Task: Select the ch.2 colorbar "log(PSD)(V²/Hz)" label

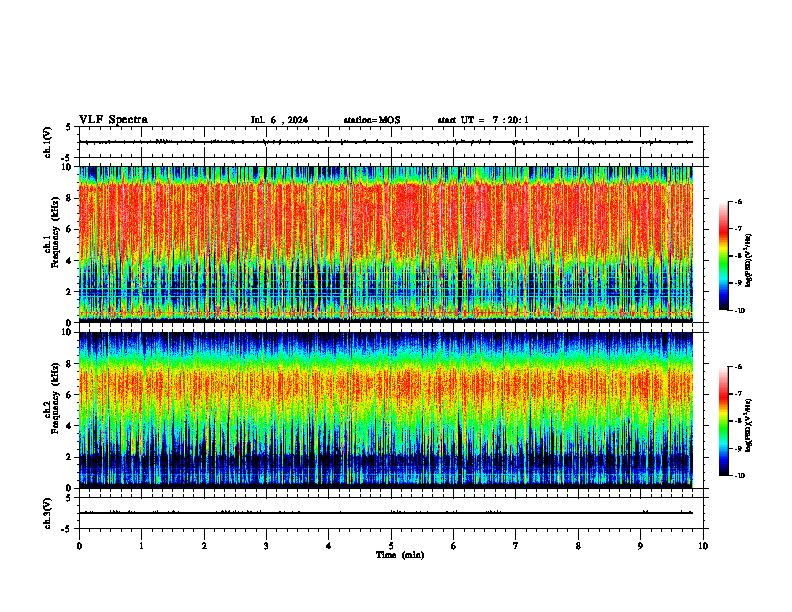Action: (749, 425)
